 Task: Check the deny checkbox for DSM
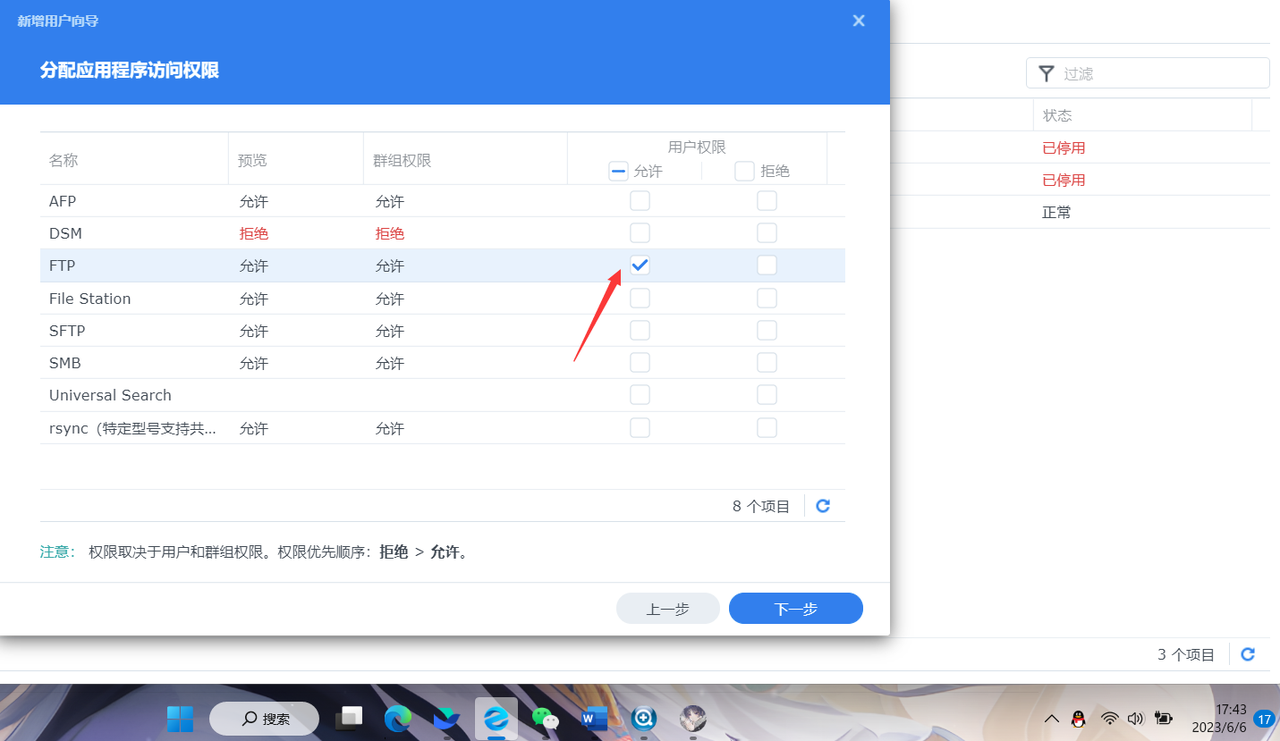(766, 233)
